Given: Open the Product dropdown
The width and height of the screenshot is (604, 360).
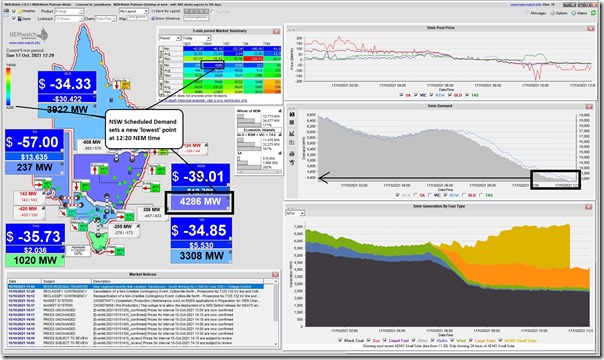Looking at the screenshot, I should 69,12.
